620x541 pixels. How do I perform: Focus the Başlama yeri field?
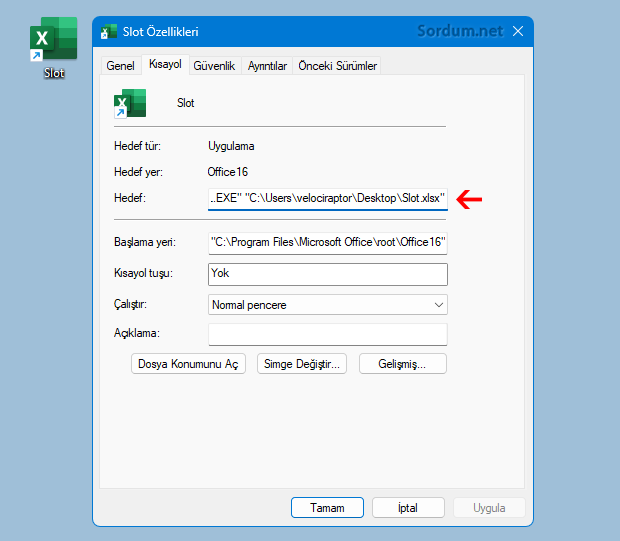pos(328,243)
